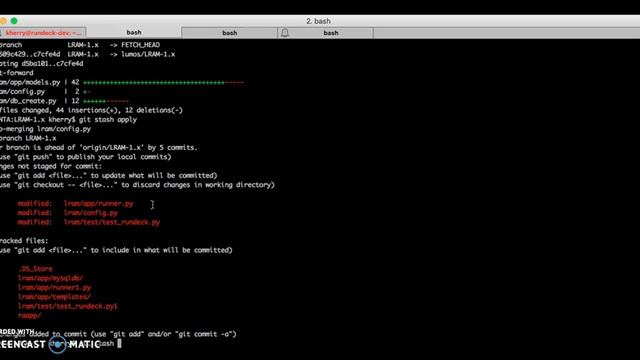
Task: Click the bell notification icon in the bash tab
Action: [285, 33]
